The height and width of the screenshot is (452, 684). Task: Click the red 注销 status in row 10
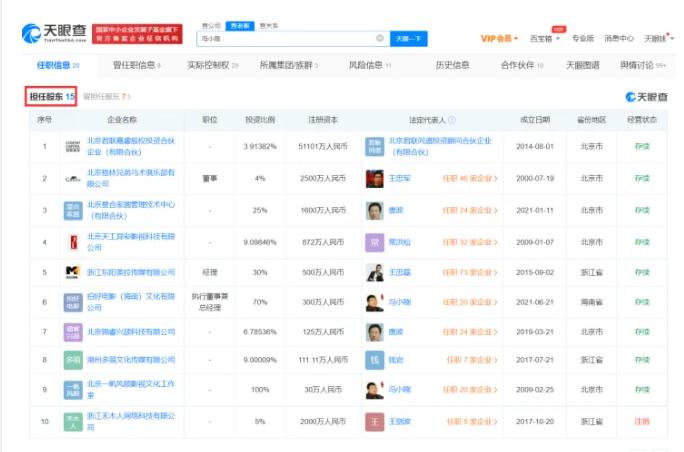(x=642, y=421)
